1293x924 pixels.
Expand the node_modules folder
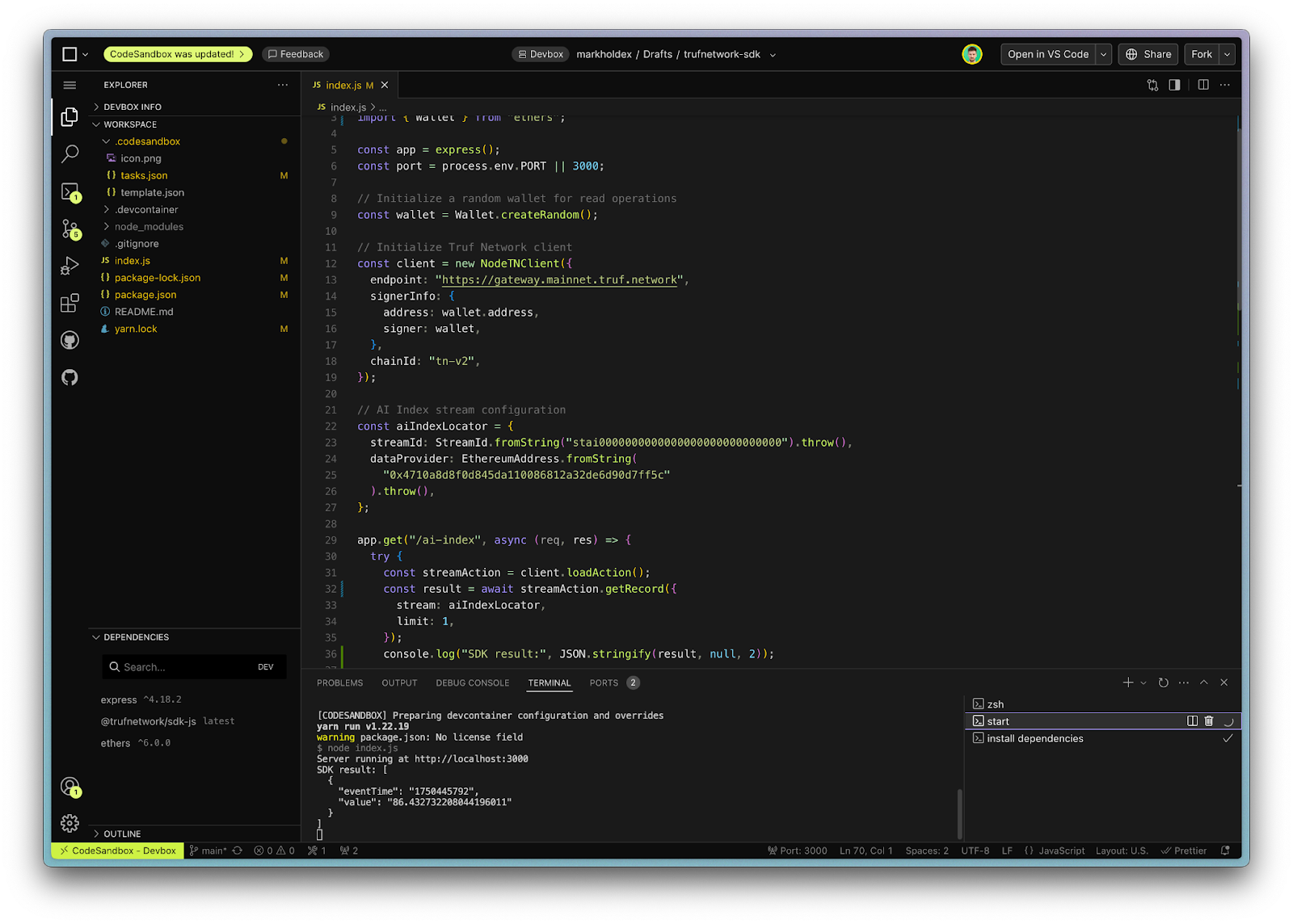click(149, 226)
